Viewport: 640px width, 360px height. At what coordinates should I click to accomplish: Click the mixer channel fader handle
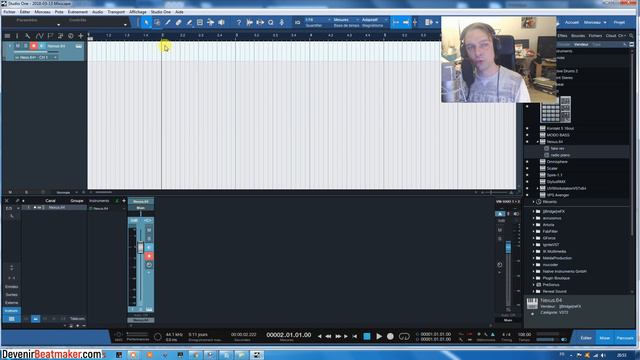[140, 247]
